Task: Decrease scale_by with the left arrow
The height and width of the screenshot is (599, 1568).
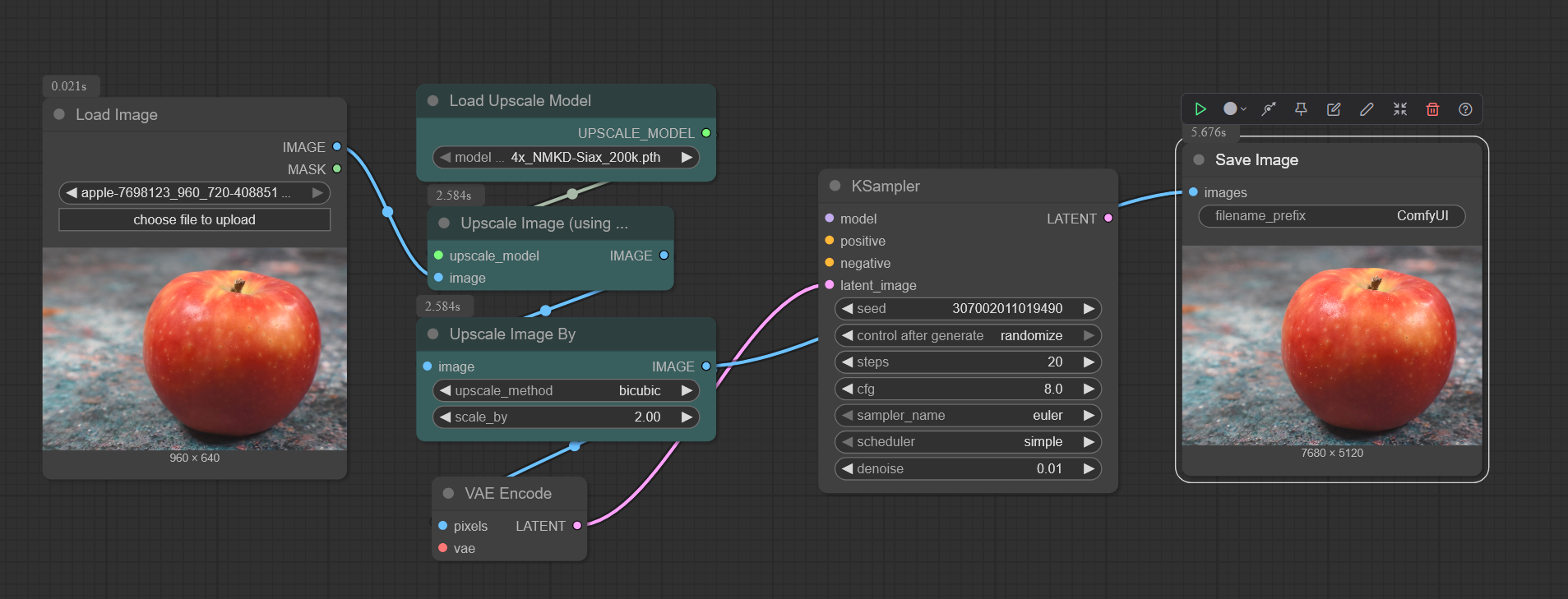Action: click(445, 417)
